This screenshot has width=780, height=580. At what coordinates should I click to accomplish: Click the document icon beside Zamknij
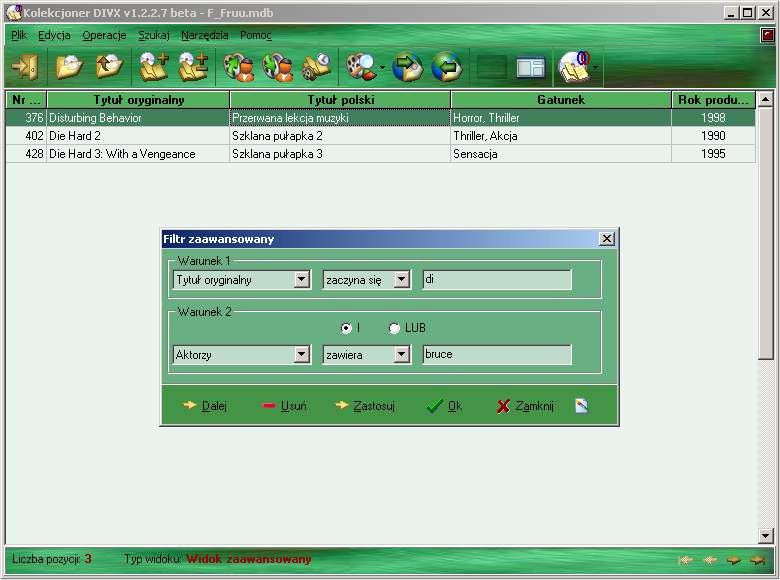(x=582, y=406)
